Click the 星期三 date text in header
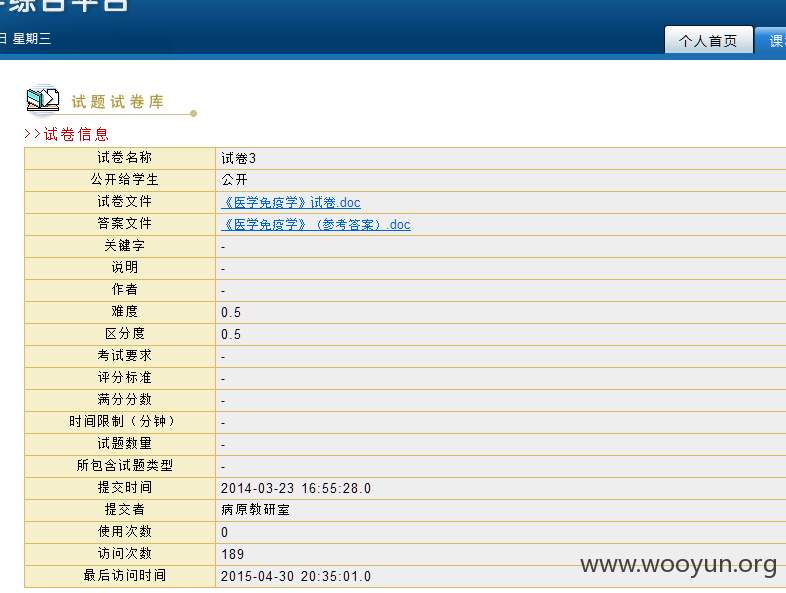786x593 pixels. tap(32, 39)
